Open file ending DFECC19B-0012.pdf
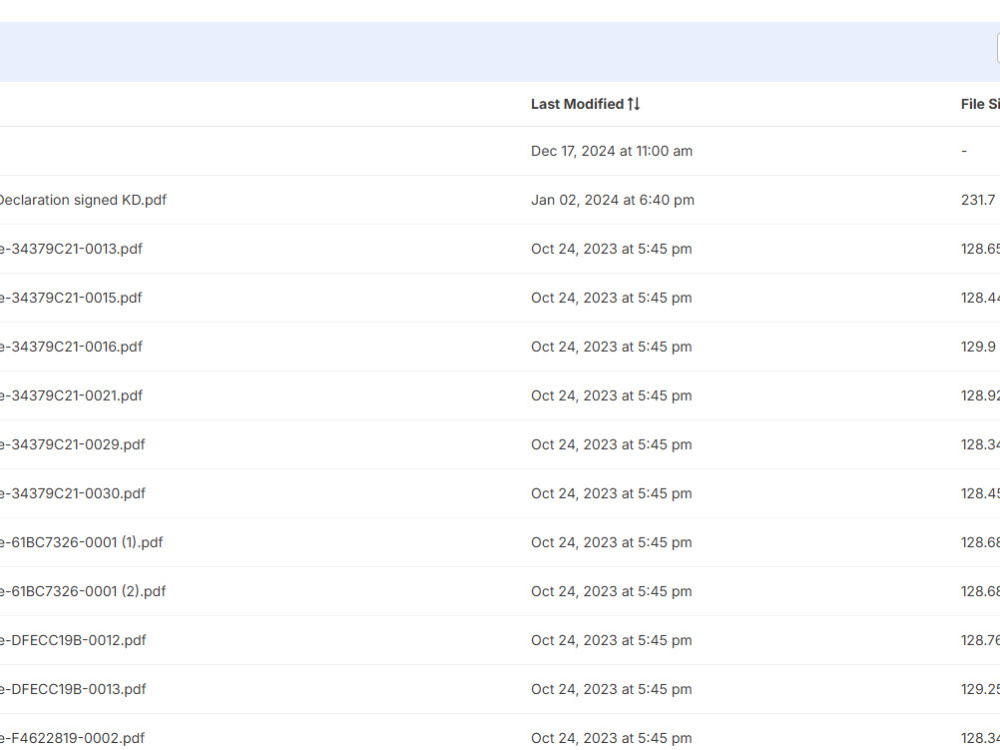Viewport: 1000px width, 750px height. click(x=73, y=640)
